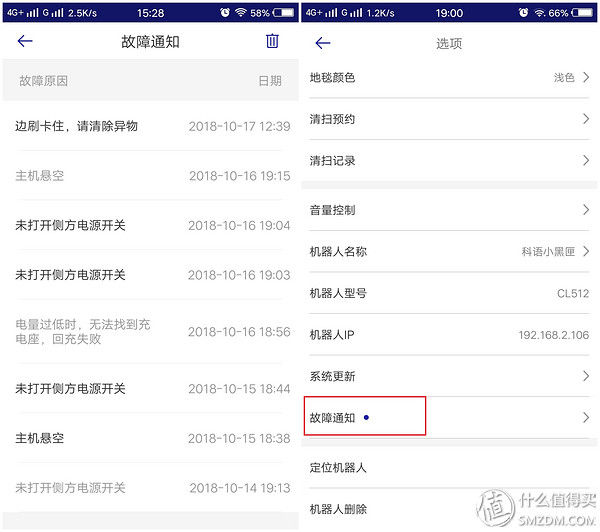600x532 pixels.
Task: Open chevron beside 地毯颜色 浅色
Action: pos(586,77)
